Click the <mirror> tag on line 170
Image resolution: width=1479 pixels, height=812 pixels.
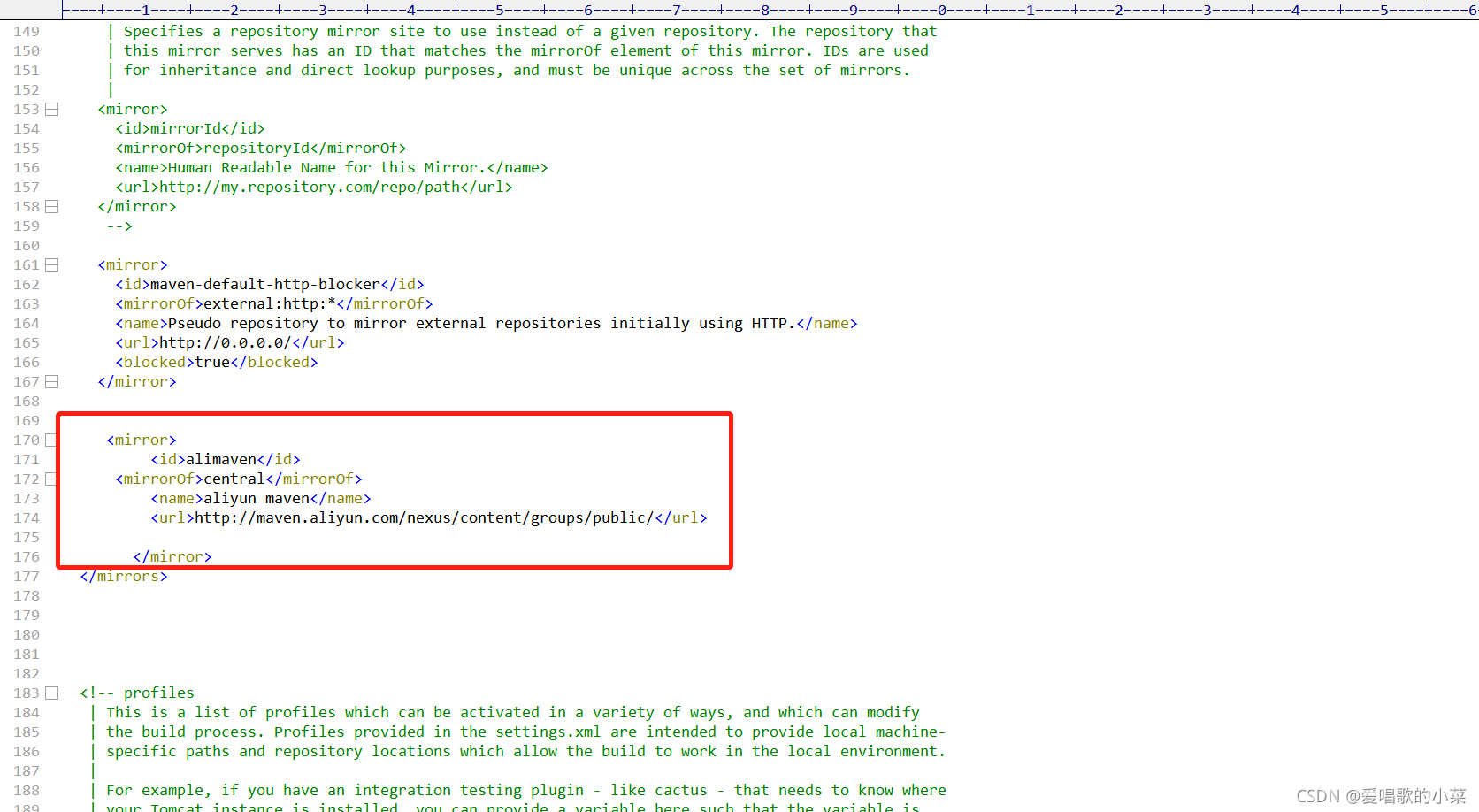142,440
